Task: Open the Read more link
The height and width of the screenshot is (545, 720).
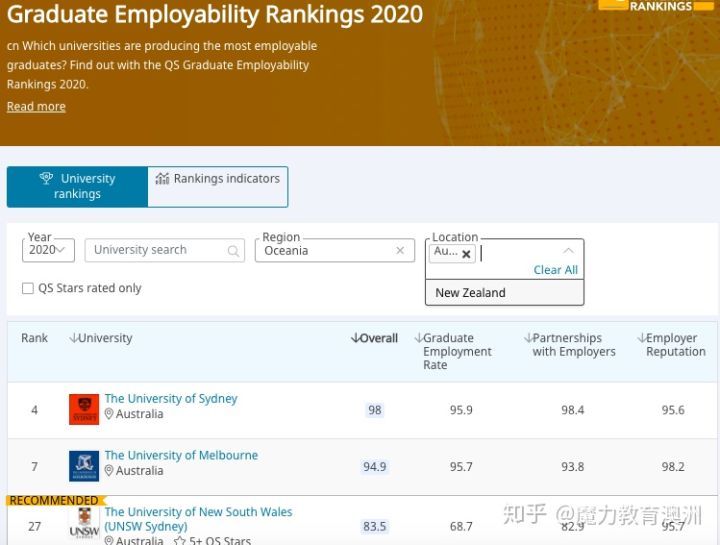Action: click(x=36, y=107)
